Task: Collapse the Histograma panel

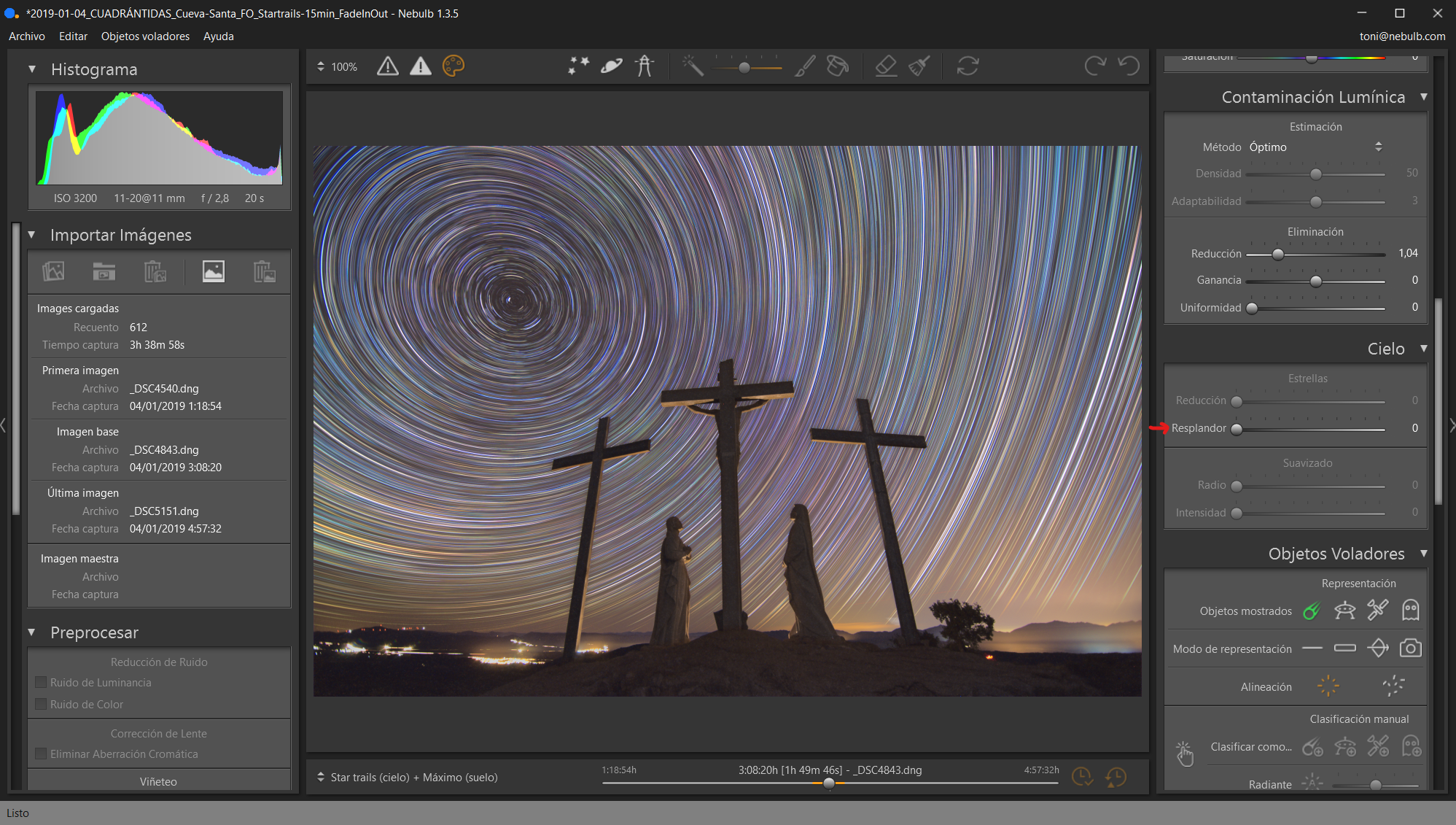Action: coord(32,69)
